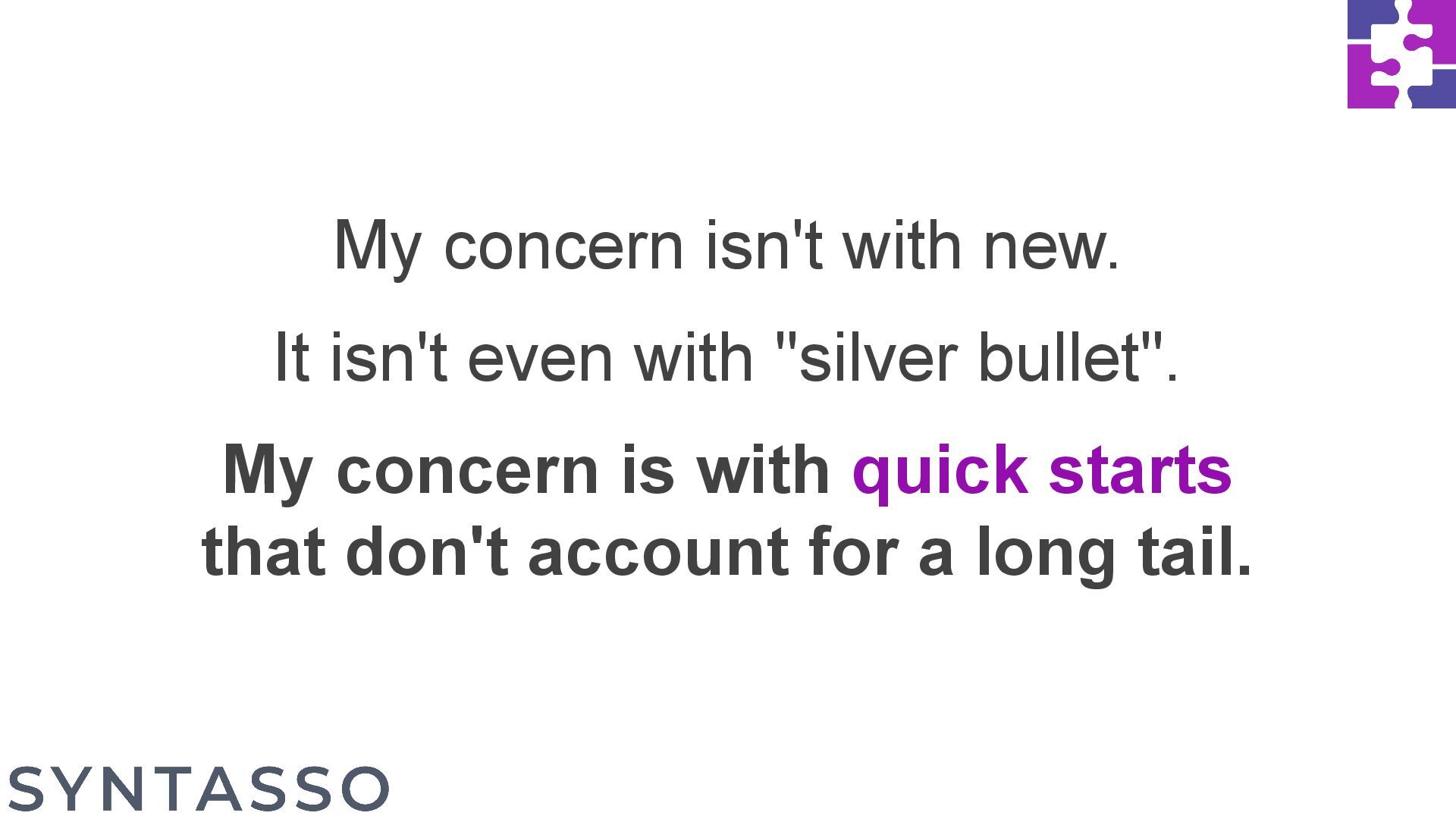Click the purple 'quick starts' text
1456x819 pixels.
click(1042, 472)
